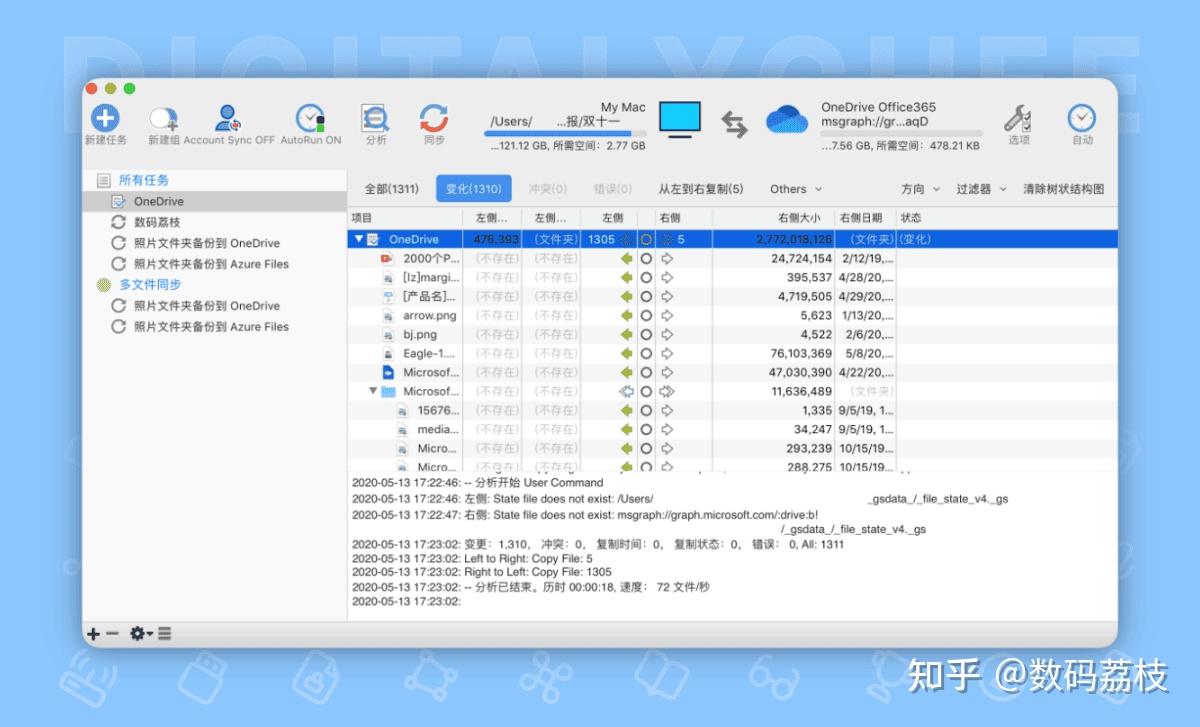Click the 所有任务 list icon in the sidebar
Screen dimensions: 1200x727
click(103, 181)
